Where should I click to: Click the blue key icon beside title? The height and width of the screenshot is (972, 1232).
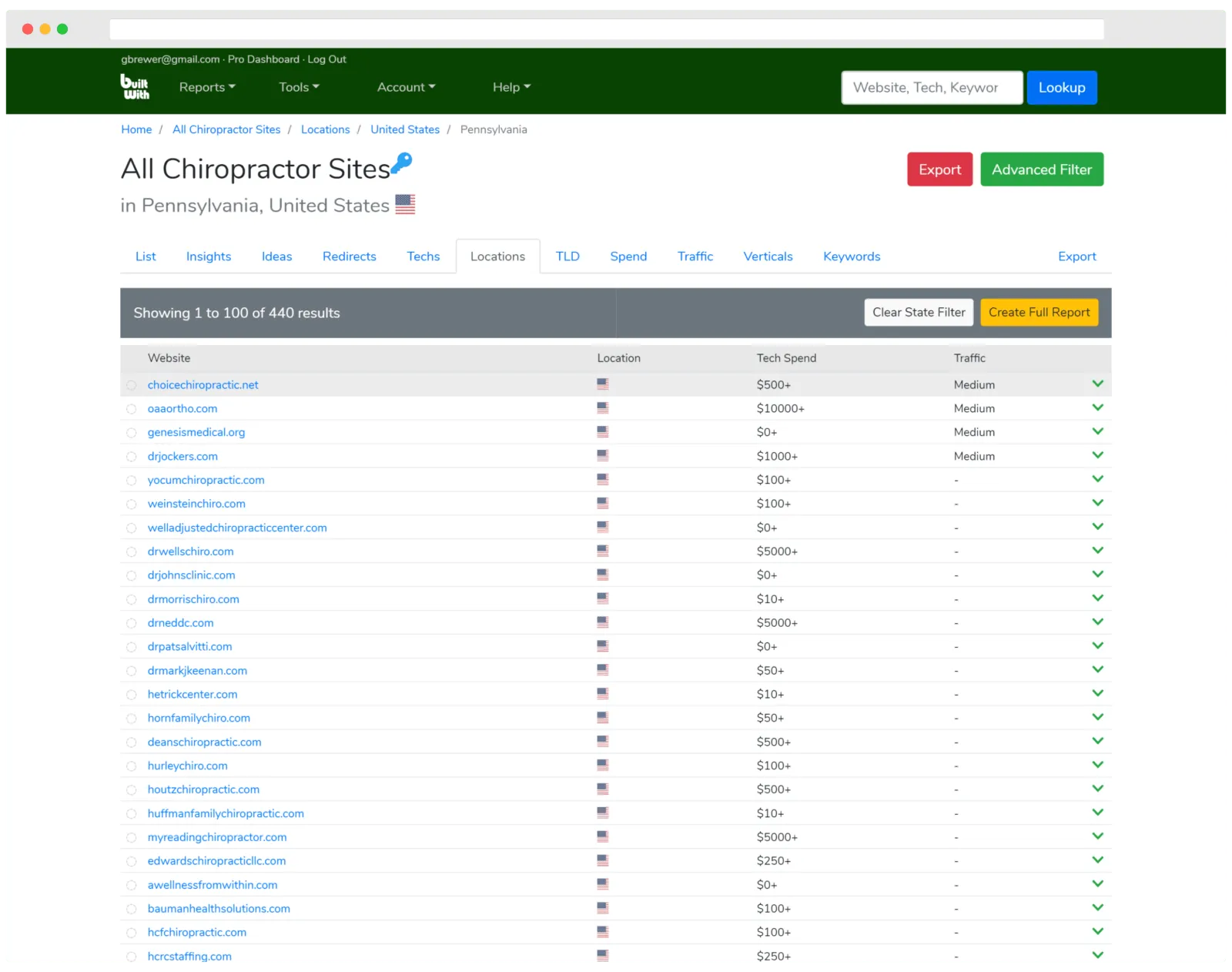(x=402, y=163)
